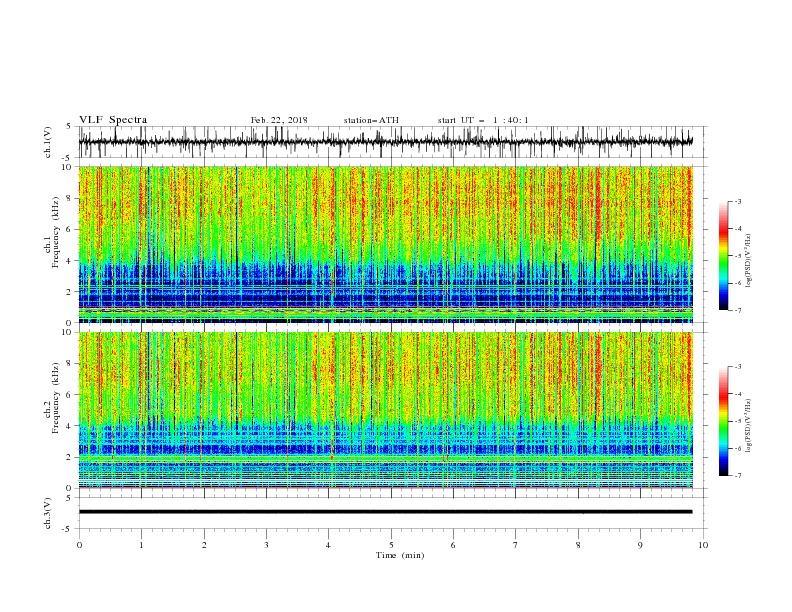Click the time axis tick label '9'
Viewport: 792px width, 612px height.
tap(640, 545)
